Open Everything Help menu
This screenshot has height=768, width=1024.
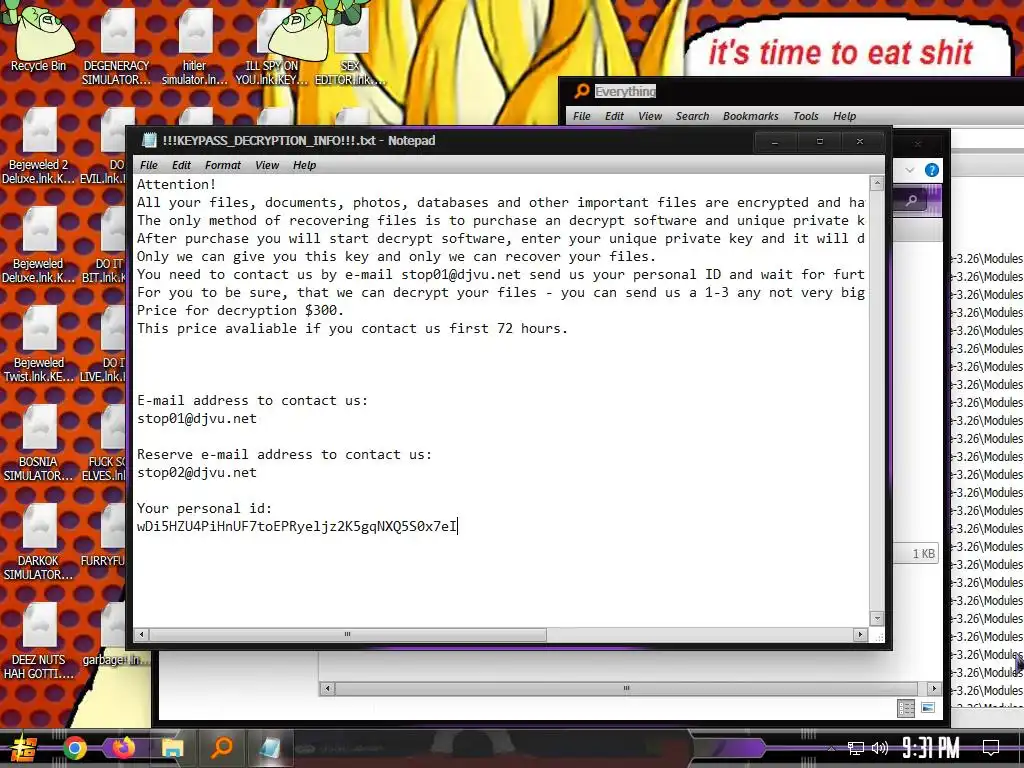(x=844, y=116)
